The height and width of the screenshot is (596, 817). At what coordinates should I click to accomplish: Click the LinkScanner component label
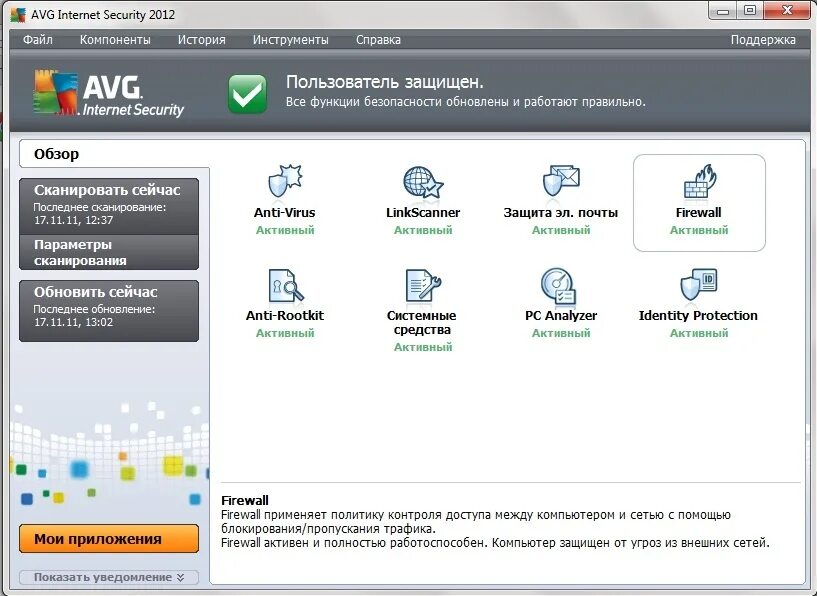(x=423, y=213)
